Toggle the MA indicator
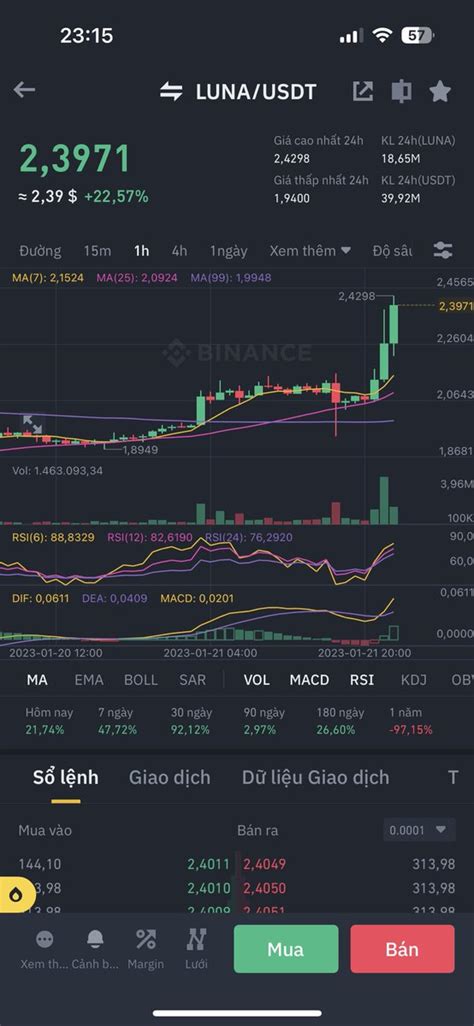The image size is (474, 1026). [x=37, y=680]
